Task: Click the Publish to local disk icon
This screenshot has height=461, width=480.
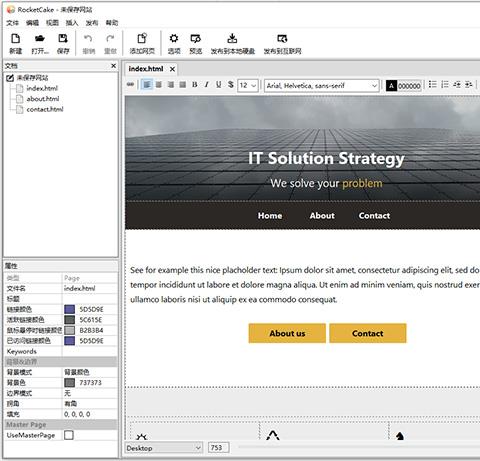Action: click(232, 39)
